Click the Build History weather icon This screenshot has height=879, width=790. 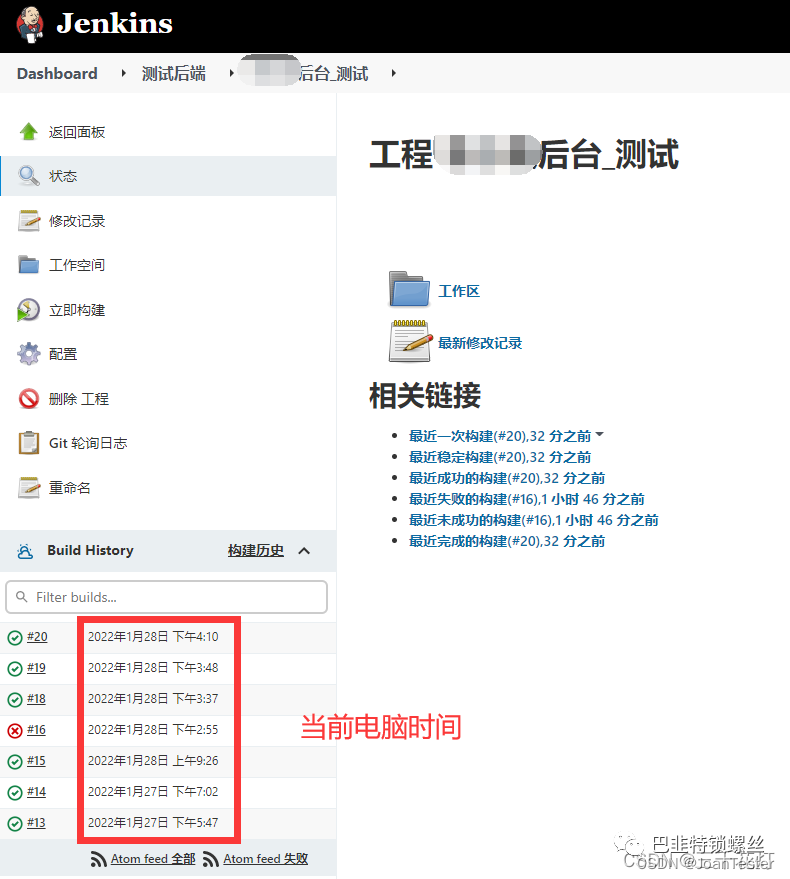[25, 551]
